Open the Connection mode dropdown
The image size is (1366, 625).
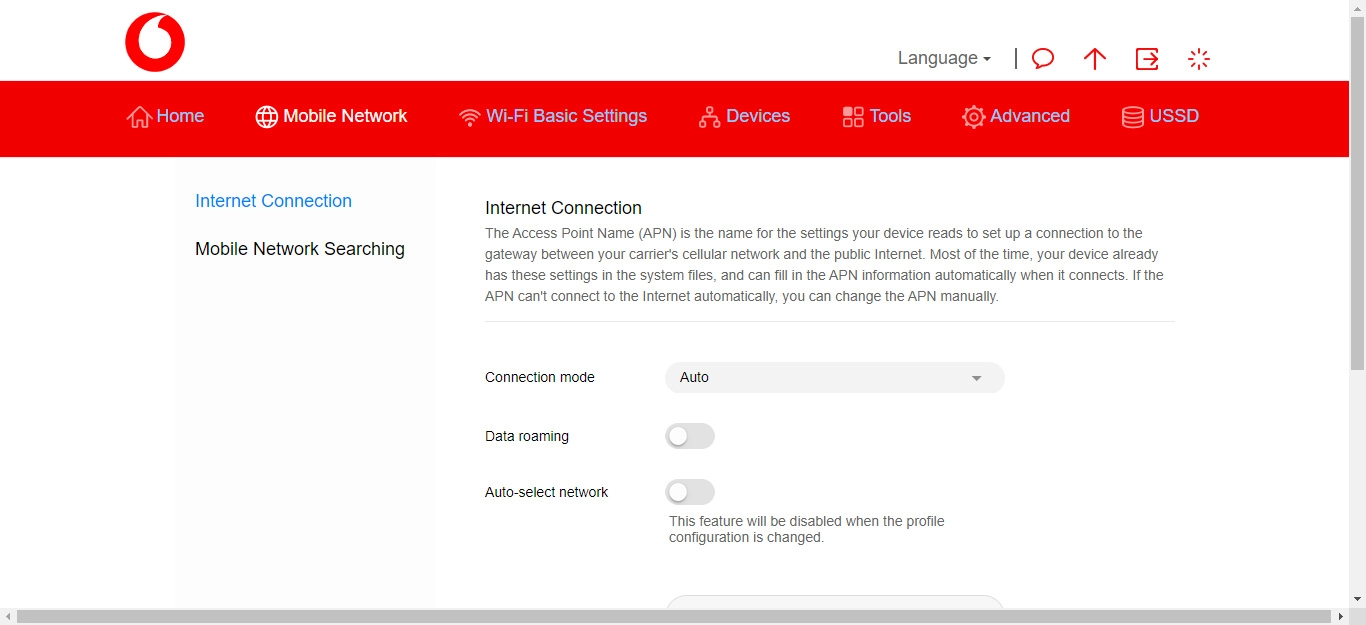coord(834,377)
